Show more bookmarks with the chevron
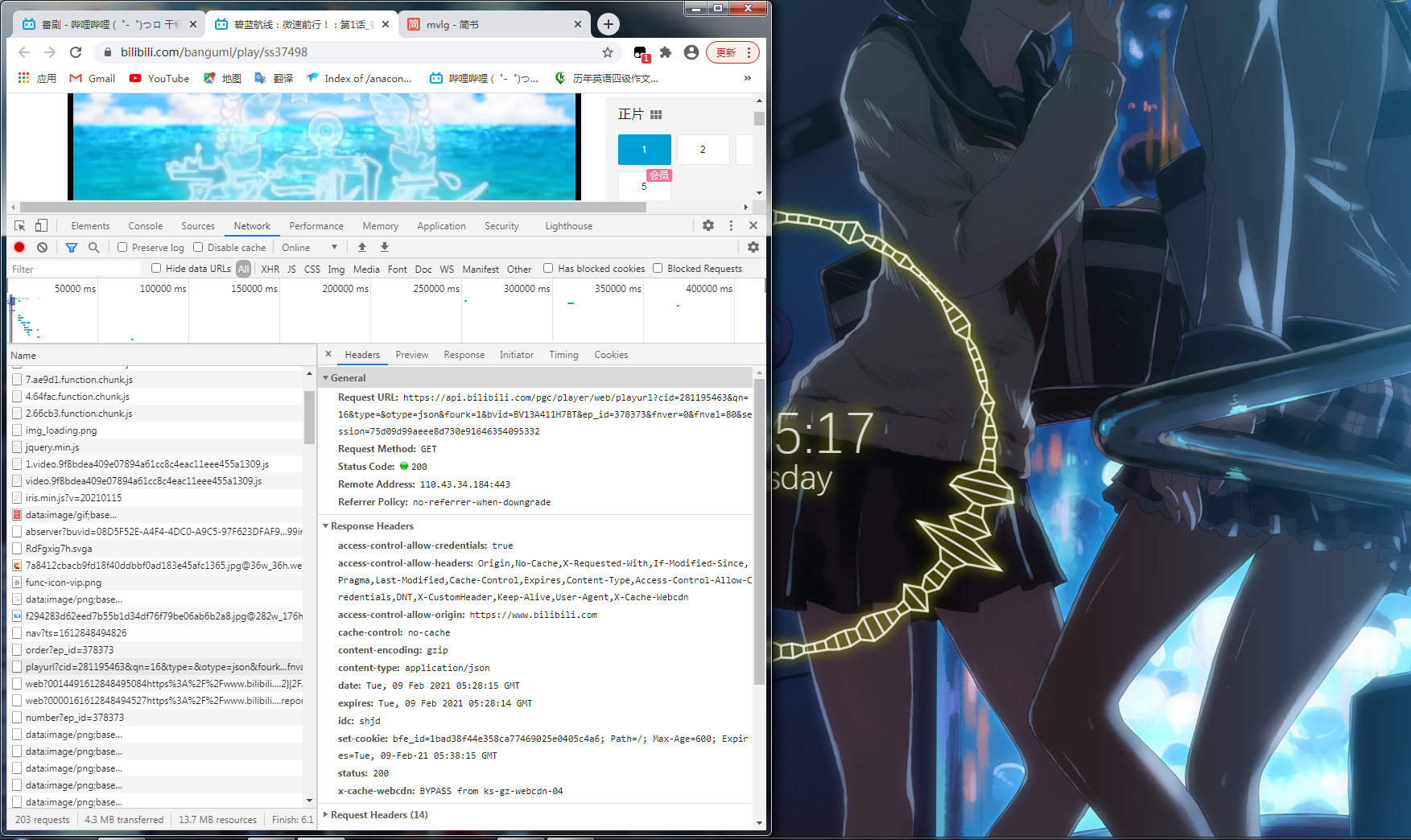Image resolution: width=1411 pixels, height=840 pixels. pyautogui.click(x=748, y=78)
